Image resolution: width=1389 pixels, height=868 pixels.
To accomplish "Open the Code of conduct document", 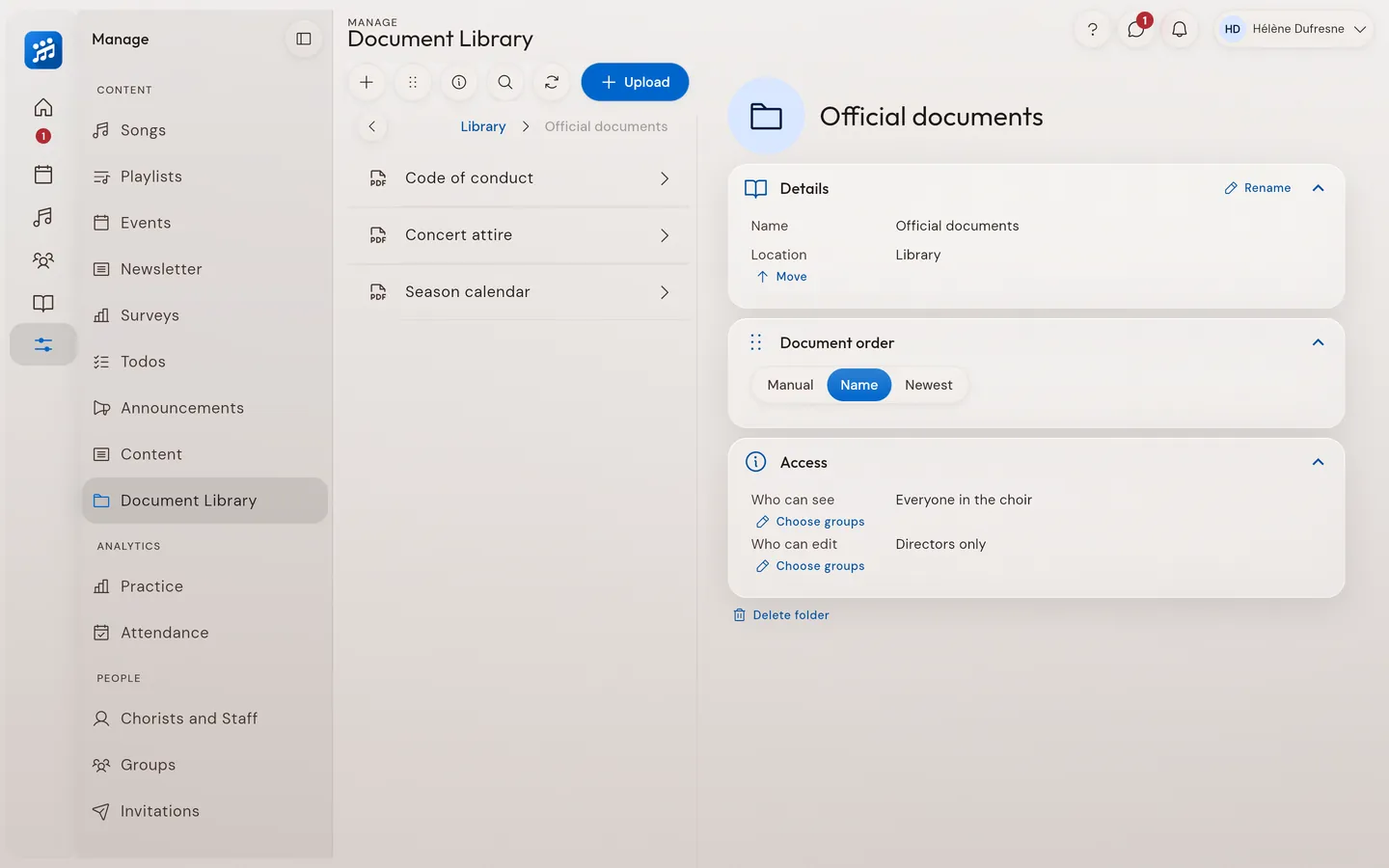I will 519,178.
